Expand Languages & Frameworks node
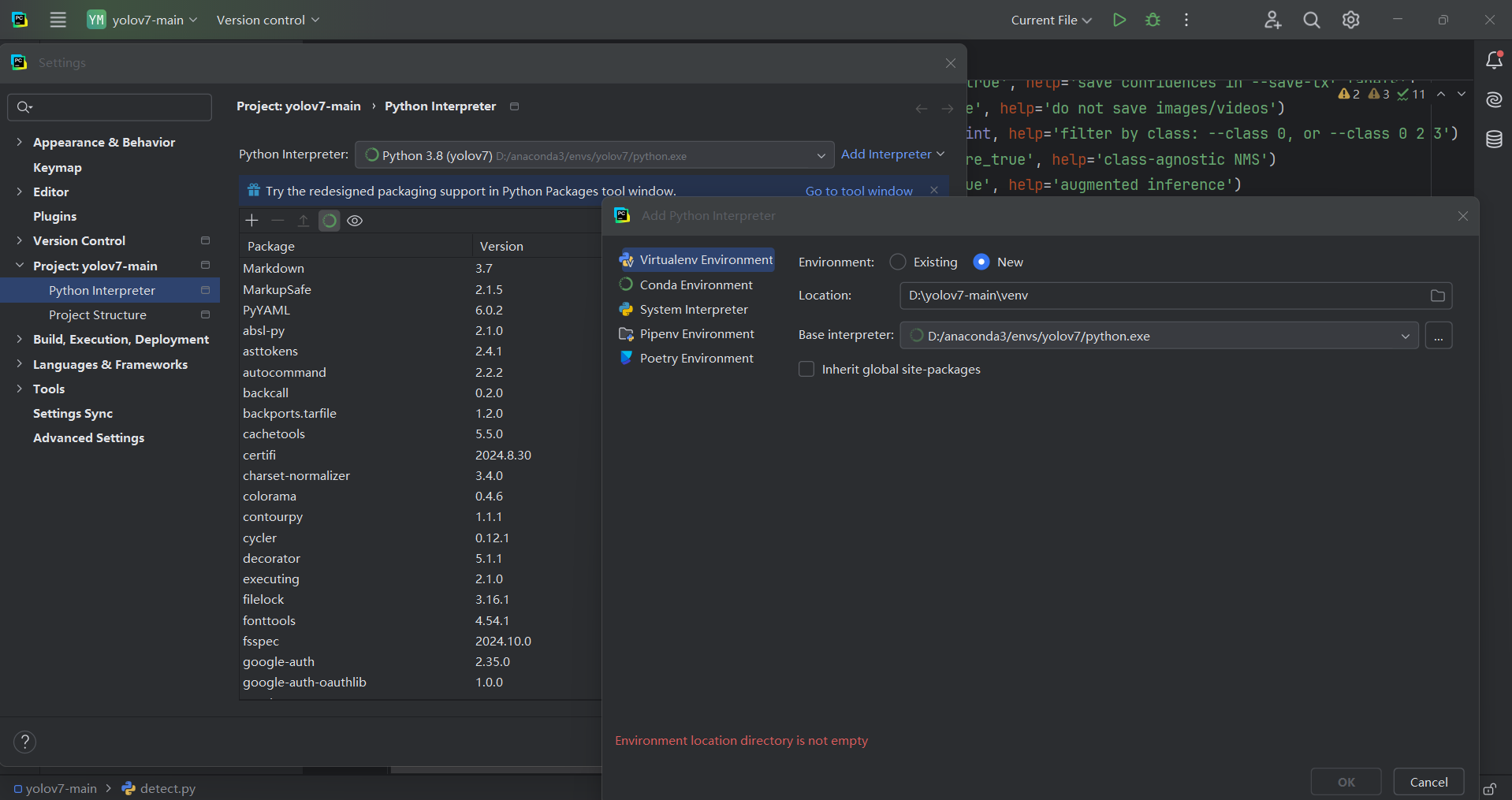 tap(19, 364)
